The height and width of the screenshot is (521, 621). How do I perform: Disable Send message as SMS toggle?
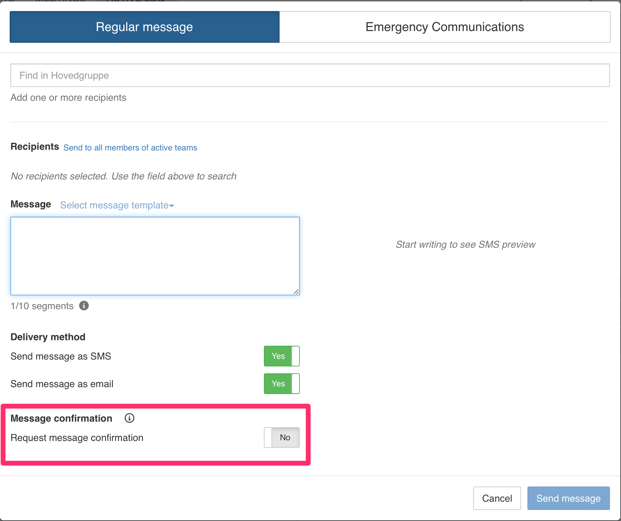(x=281, y=356)
